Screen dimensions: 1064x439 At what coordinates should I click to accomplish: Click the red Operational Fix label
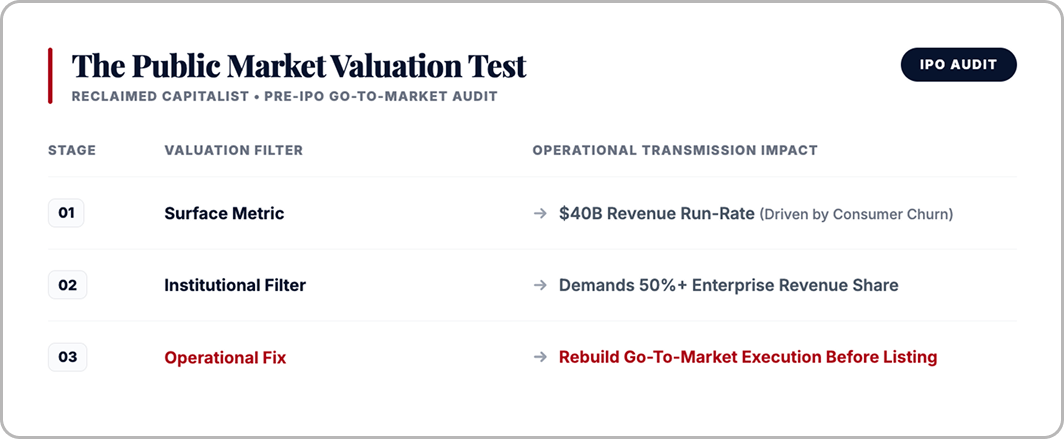225,358
